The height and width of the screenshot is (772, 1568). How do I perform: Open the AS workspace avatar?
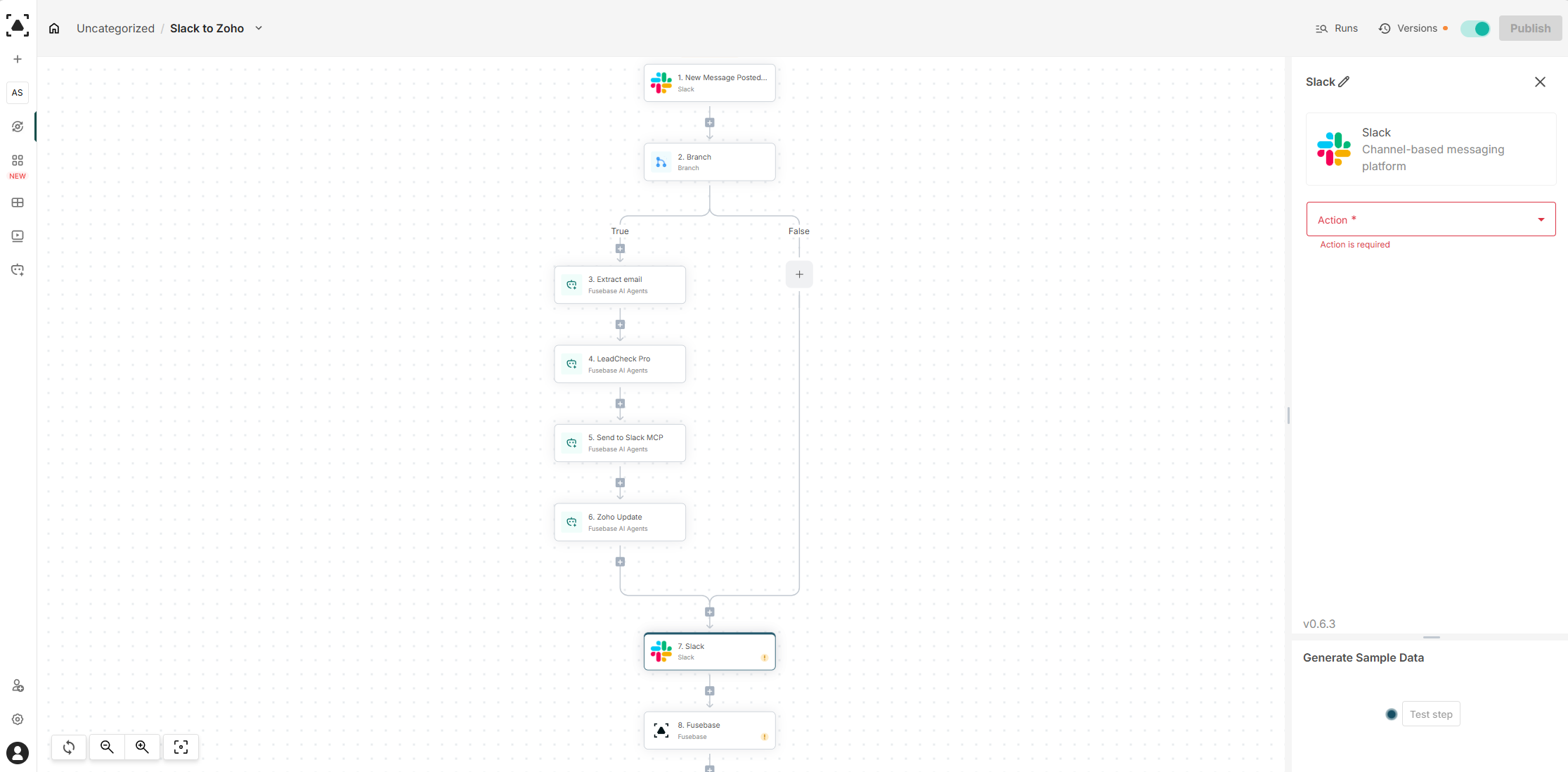point(18,93)
